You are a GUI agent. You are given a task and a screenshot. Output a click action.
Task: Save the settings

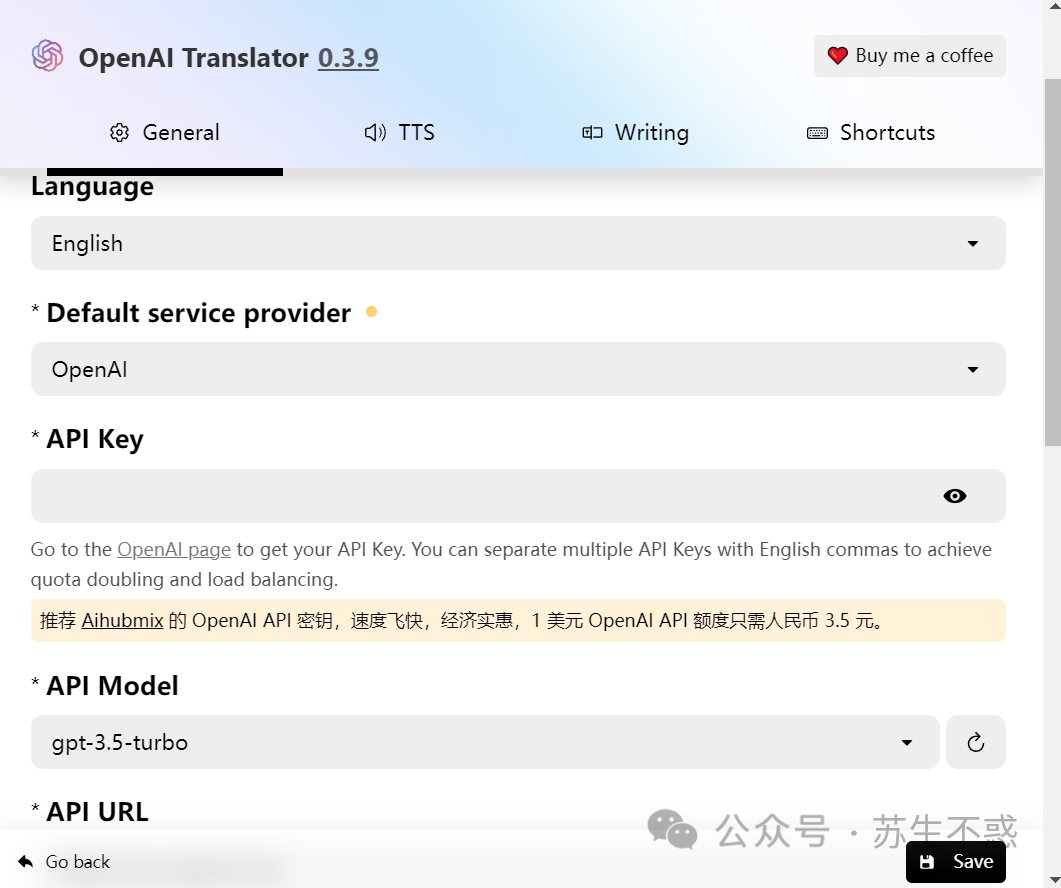(955, 862)
